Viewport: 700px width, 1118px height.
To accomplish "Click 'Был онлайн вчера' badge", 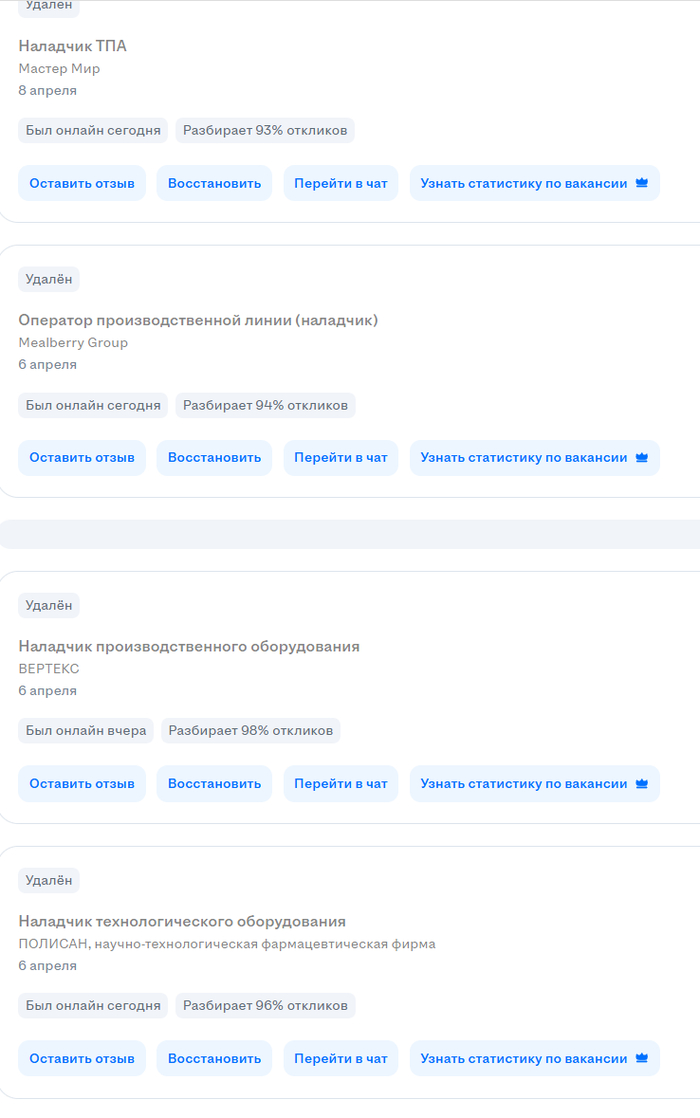I will 86,731.
